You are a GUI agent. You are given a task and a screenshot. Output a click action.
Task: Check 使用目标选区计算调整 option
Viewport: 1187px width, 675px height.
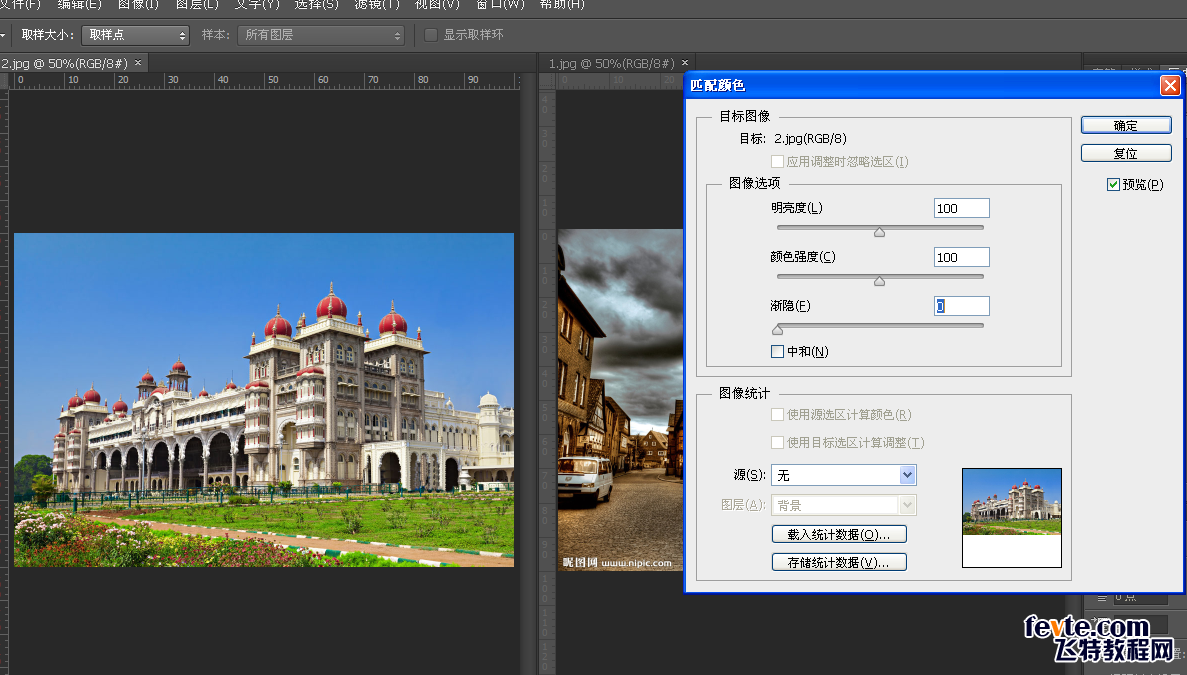pyautogui.click(x=777, y=443)
